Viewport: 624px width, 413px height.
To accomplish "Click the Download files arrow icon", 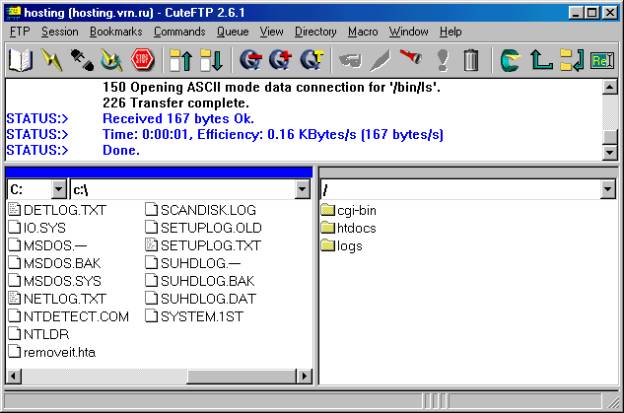I will tap(211, 60).
